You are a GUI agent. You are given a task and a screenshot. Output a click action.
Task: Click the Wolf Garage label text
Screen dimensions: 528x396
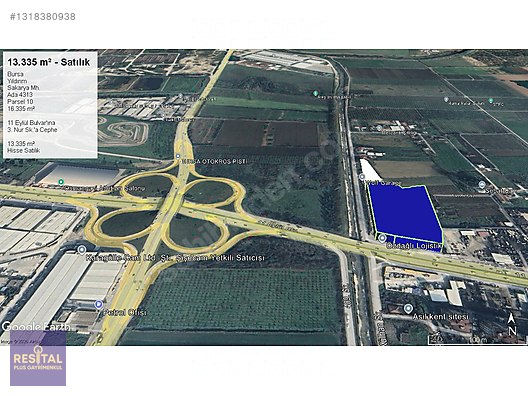click(x=384, y=184)
